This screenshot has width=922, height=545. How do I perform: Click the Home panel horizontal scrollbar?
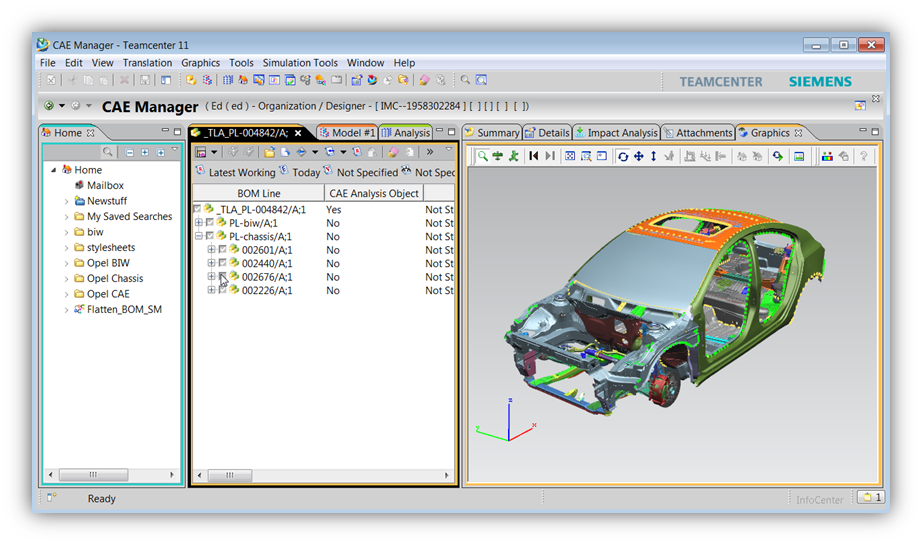pyautogui.click(x=92, y=475)
